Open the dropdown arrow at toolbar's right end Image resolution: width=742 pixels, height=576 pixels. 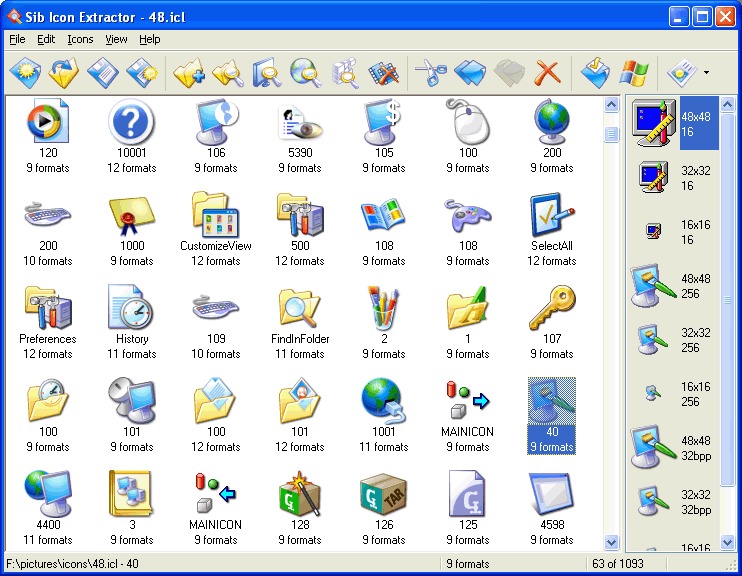coord(707,73)
